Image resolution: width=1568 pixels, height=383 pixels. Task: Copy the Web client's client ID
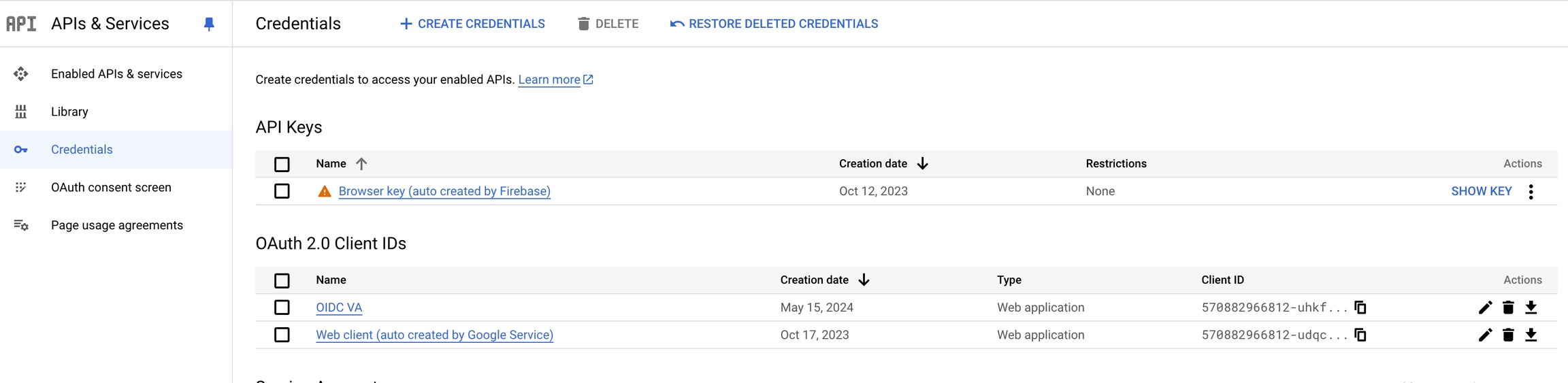pos(1360,335)
